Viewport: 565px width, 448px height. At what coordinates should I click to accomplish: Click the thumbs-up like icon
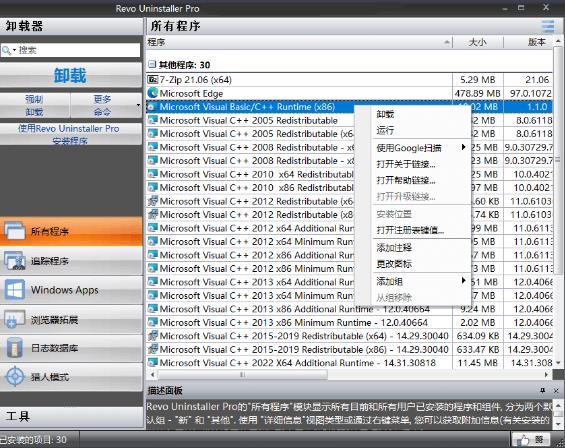pyautogui.click(x=523, y=440)
